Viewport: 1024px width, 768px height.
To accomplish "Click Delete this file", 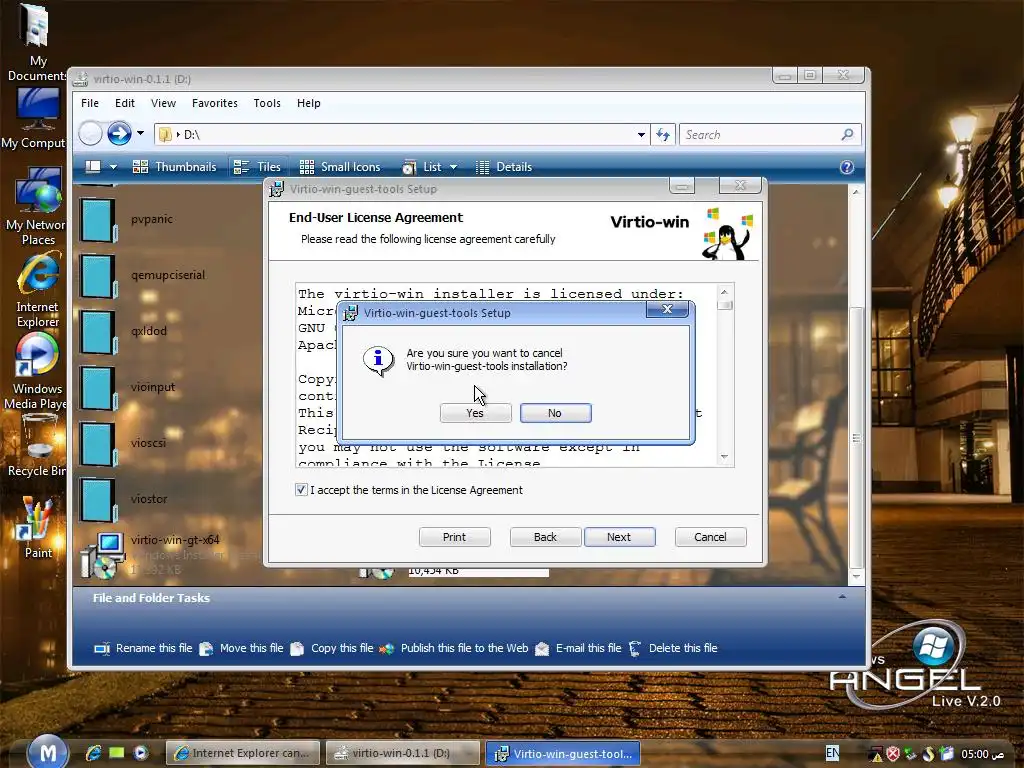I will (x=673, y=648).
